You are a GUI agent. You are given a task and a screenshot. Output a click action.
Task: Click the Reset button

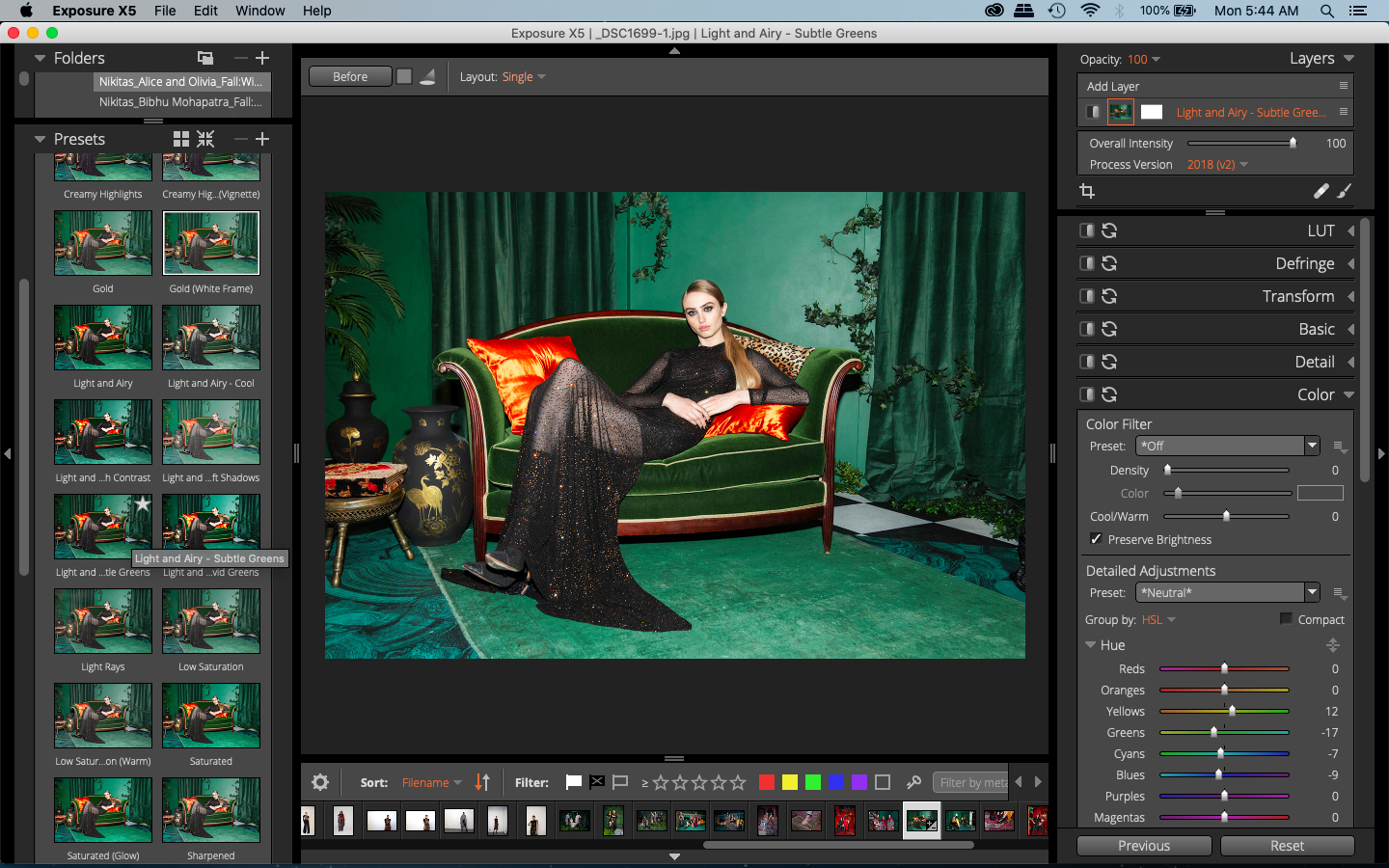[1287, 846]
